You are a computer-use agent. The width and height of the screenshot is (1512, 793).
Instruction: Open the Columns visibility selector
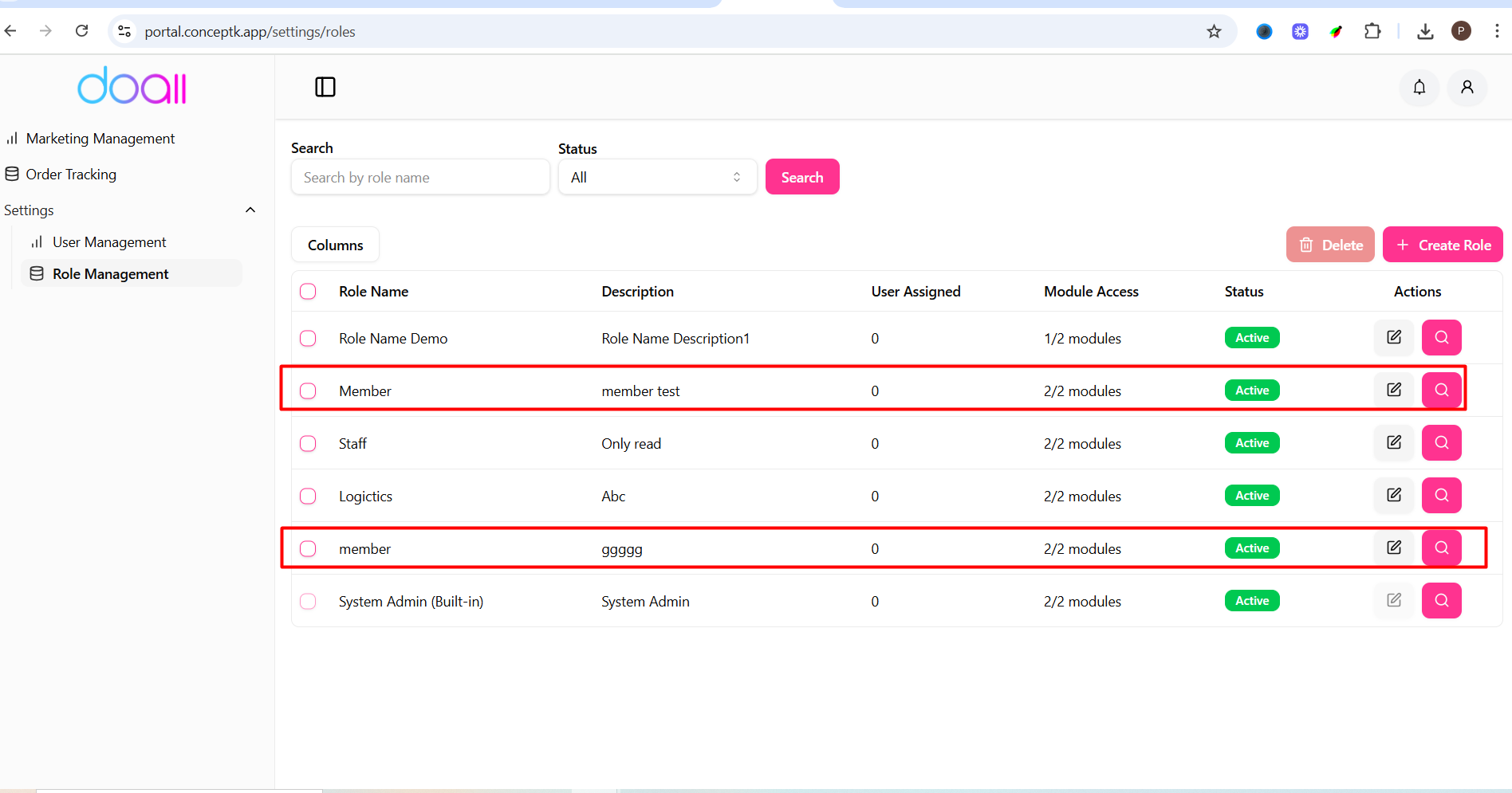(x=335, y=245)
